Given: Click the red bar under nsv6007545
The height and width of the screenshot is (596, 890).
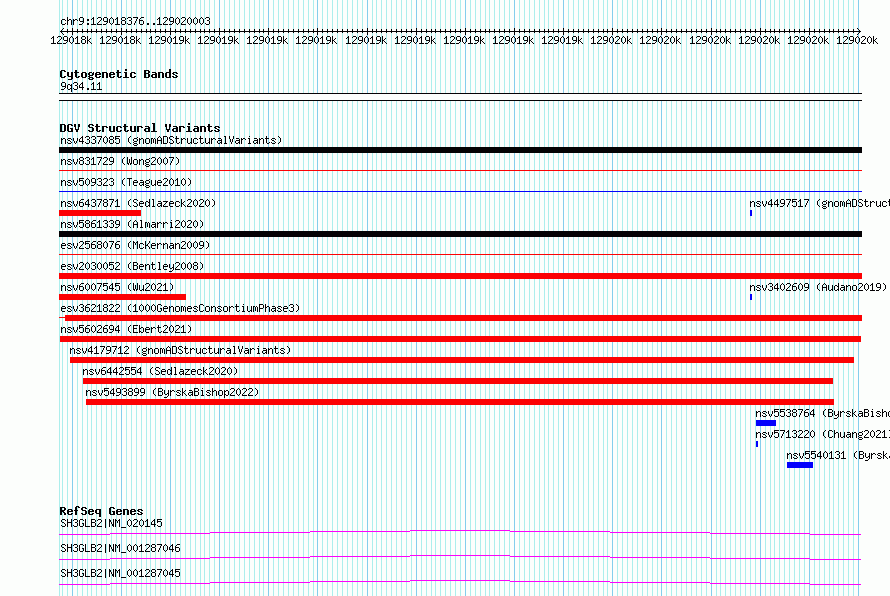Looking at the screenshot, I should coord(123,297).
